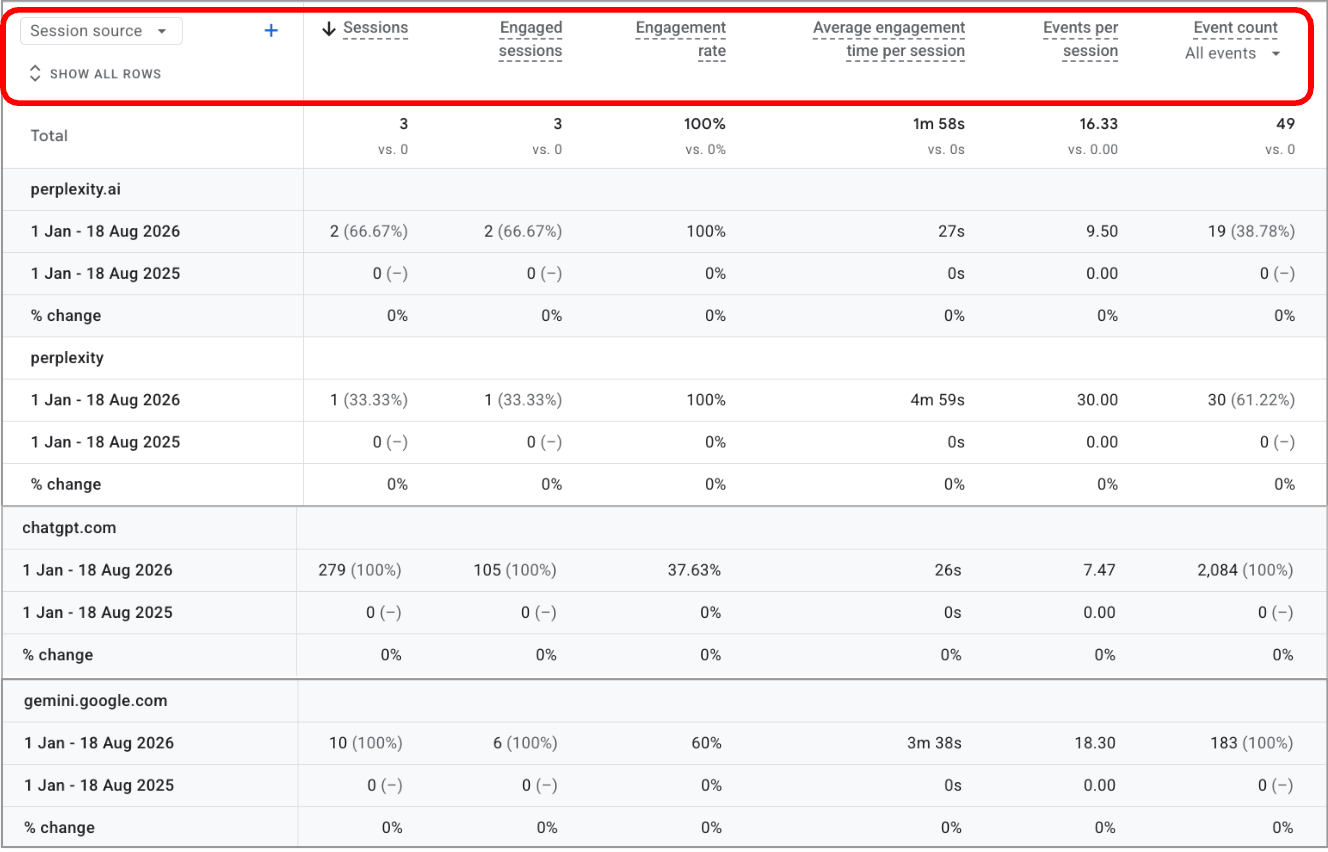Open the All events dropdown under Event count

[1232, 54]
